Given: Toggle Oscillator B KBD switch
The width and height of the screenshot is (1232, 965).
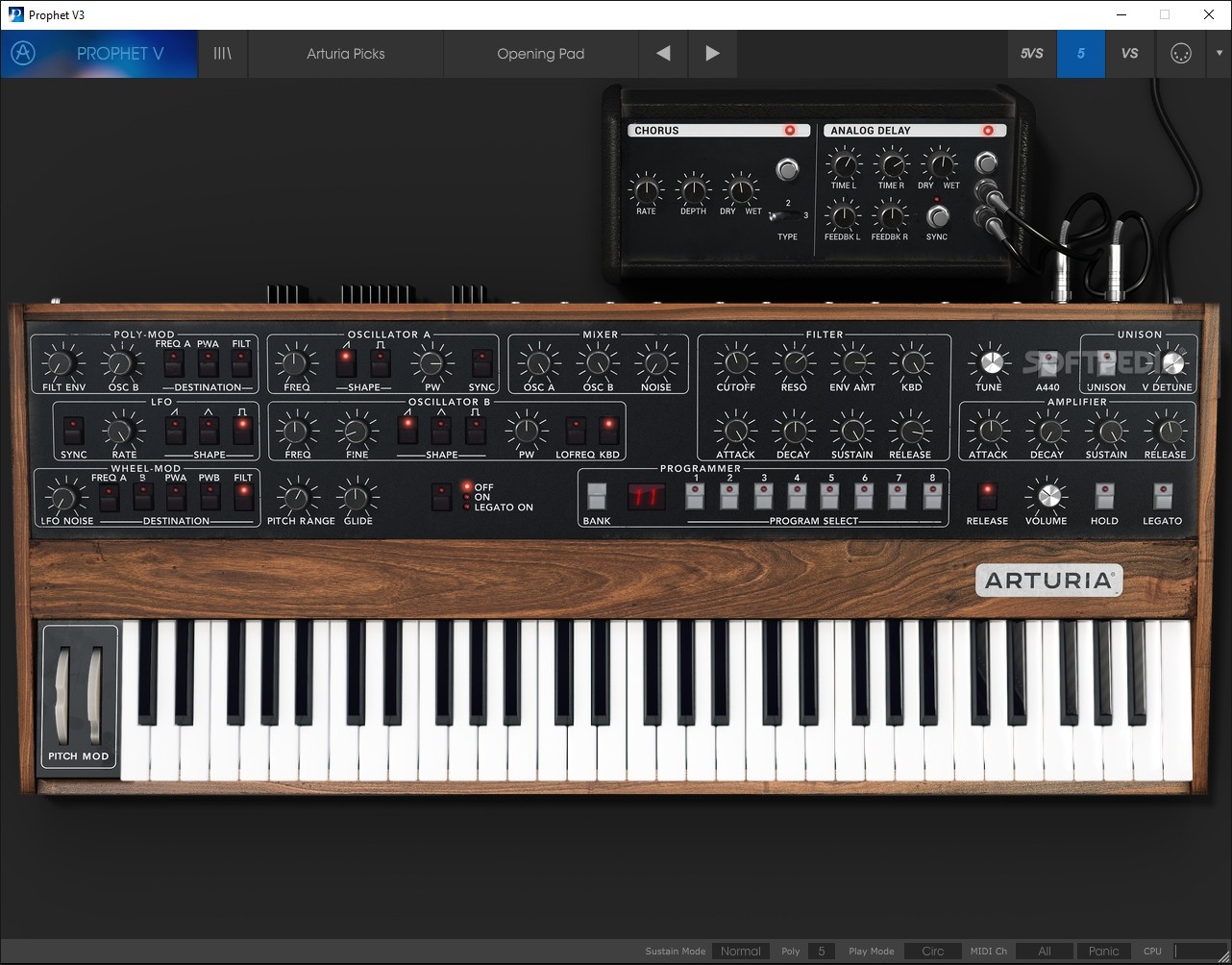Looking at the screenshot, I should pyautogui.click(x=609, y=430).
